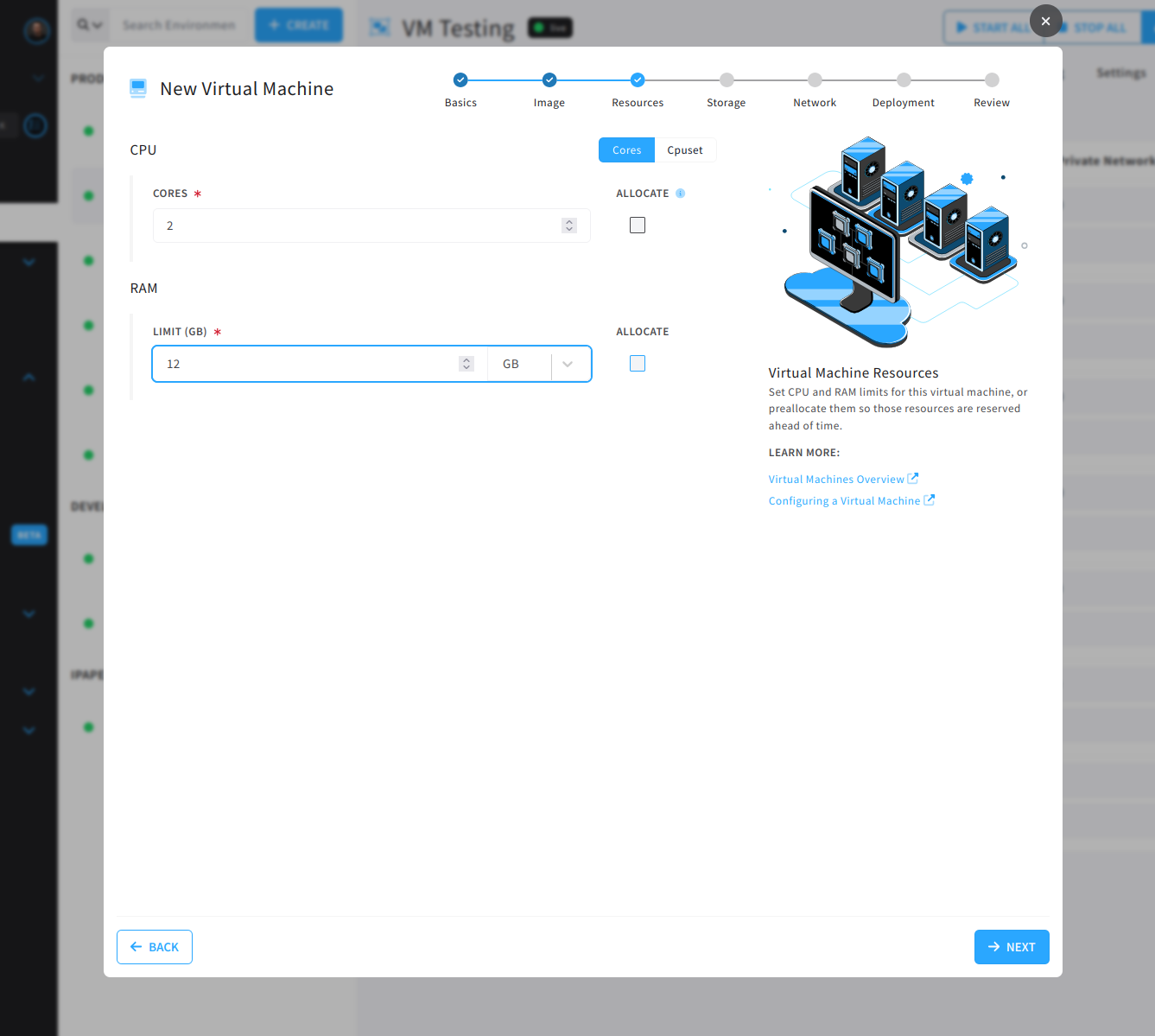1155x1036 pixels.
Task: Open the GB memory unit dropdown
Action: 568,364
